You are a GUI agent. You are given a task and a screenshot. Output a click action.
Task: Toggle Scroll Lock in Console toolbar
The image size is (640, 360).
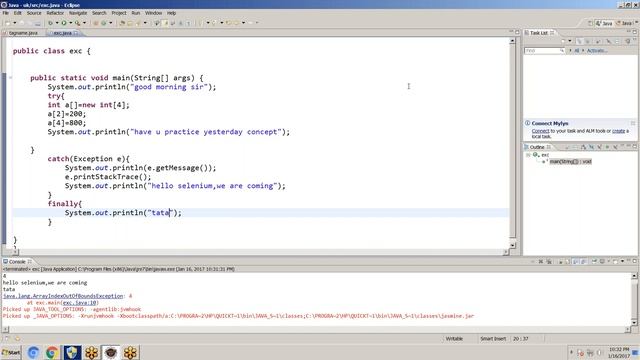567,261
